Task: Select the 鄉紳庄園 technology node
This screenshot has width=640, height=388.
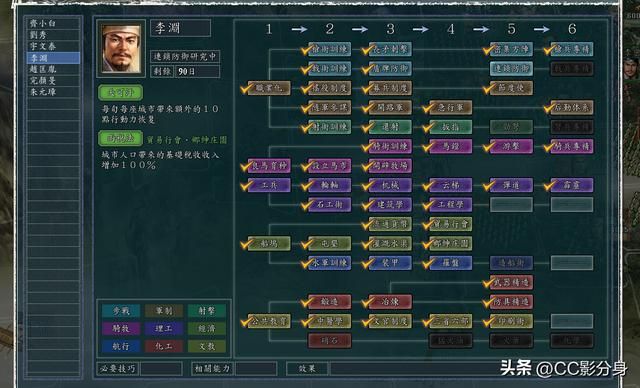Action: pos(451,244)
